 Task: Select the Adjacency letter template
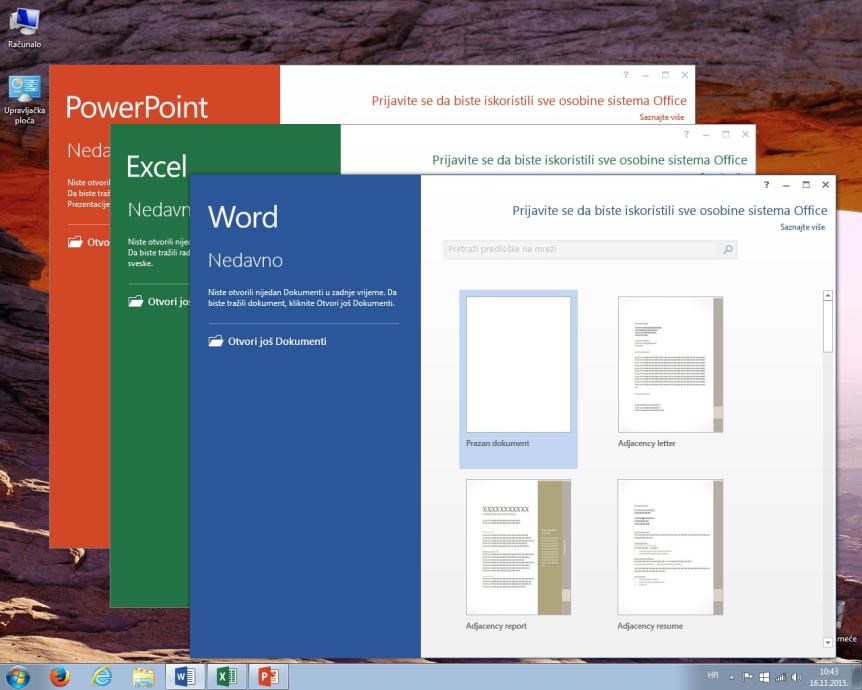[670, 372]
